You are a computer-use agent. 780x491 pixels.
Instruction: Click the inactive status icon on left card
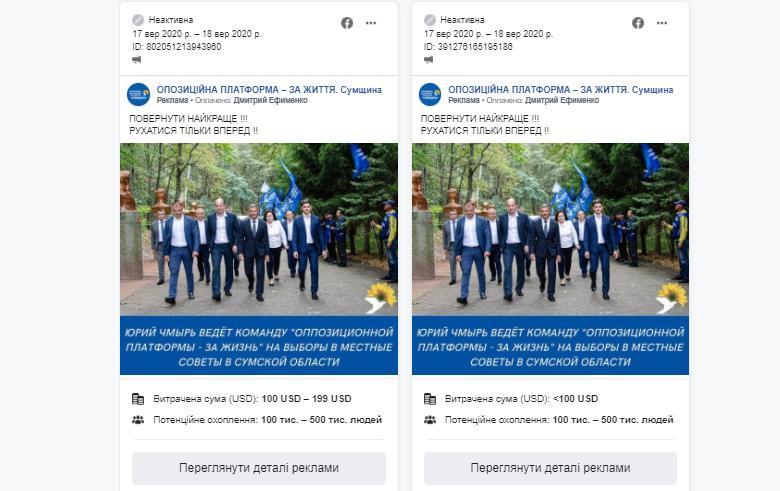(x=138, y=20)
